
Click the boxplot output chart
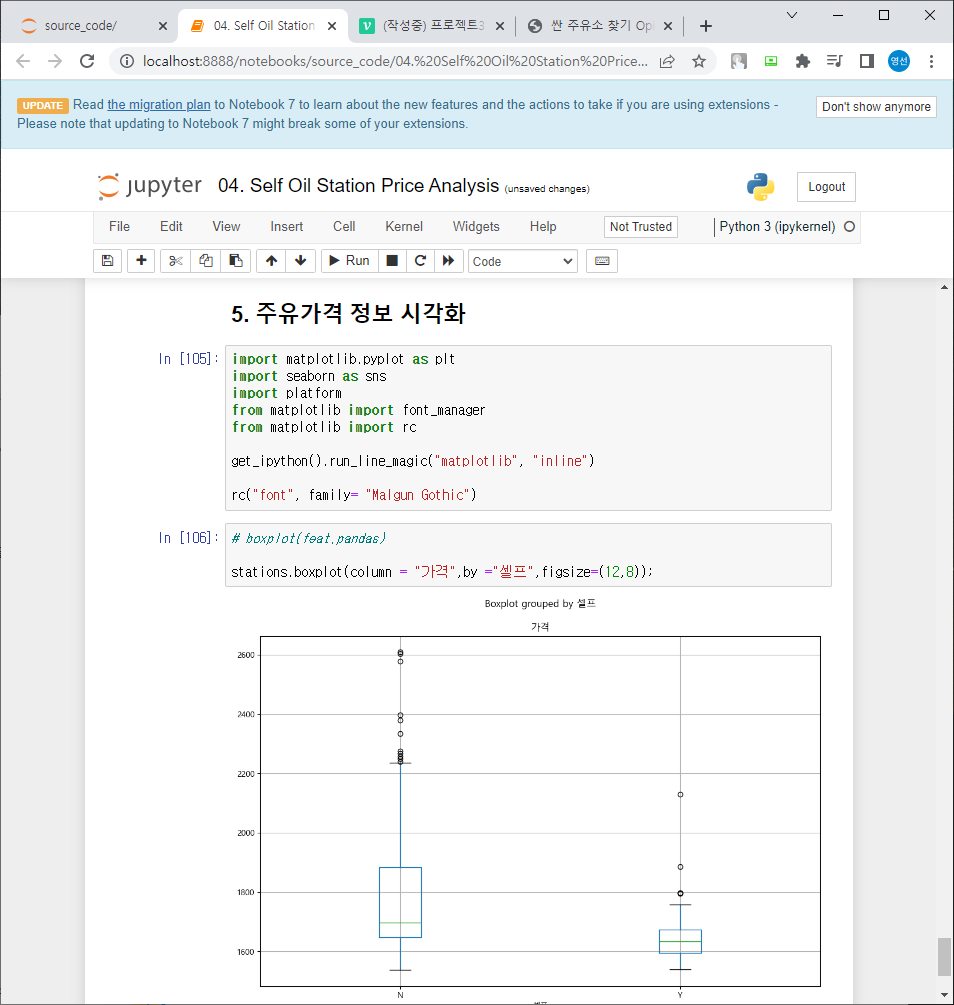coord(528,800)
